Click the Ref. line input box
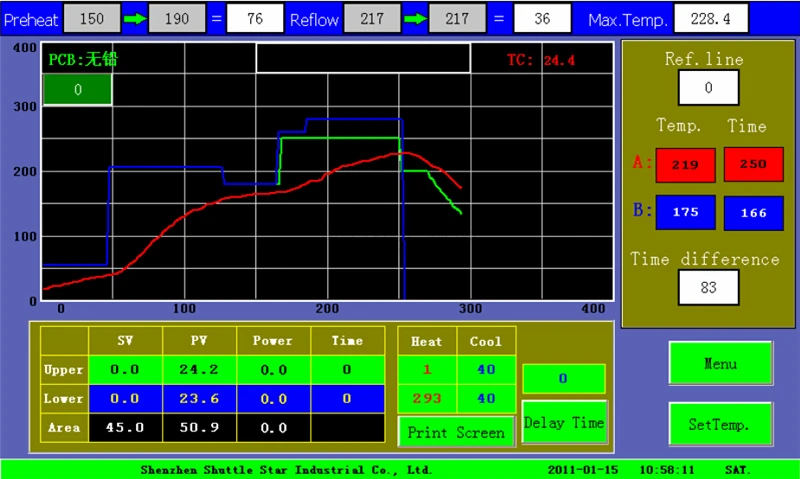The height and width of the screenshot is (479, 800). [708, 88]
